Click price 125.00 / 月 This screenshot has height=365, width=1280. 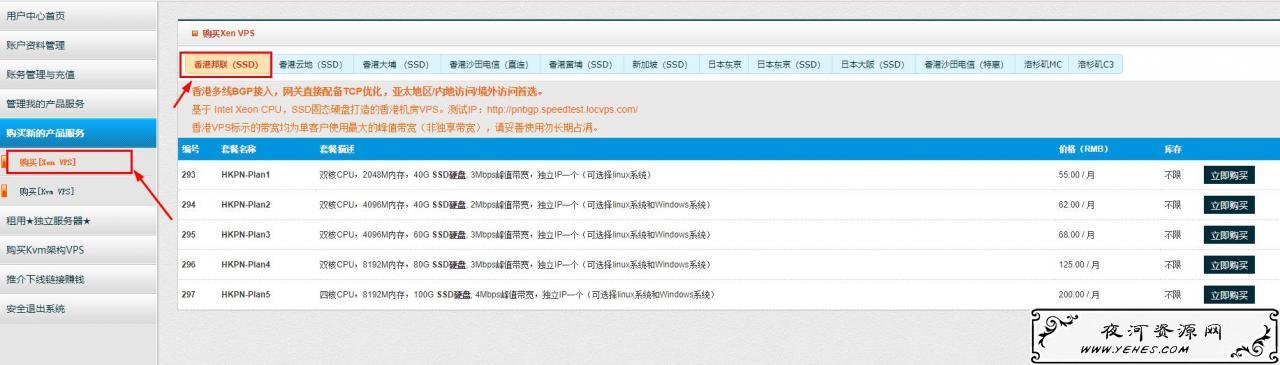click(1079, 265)
